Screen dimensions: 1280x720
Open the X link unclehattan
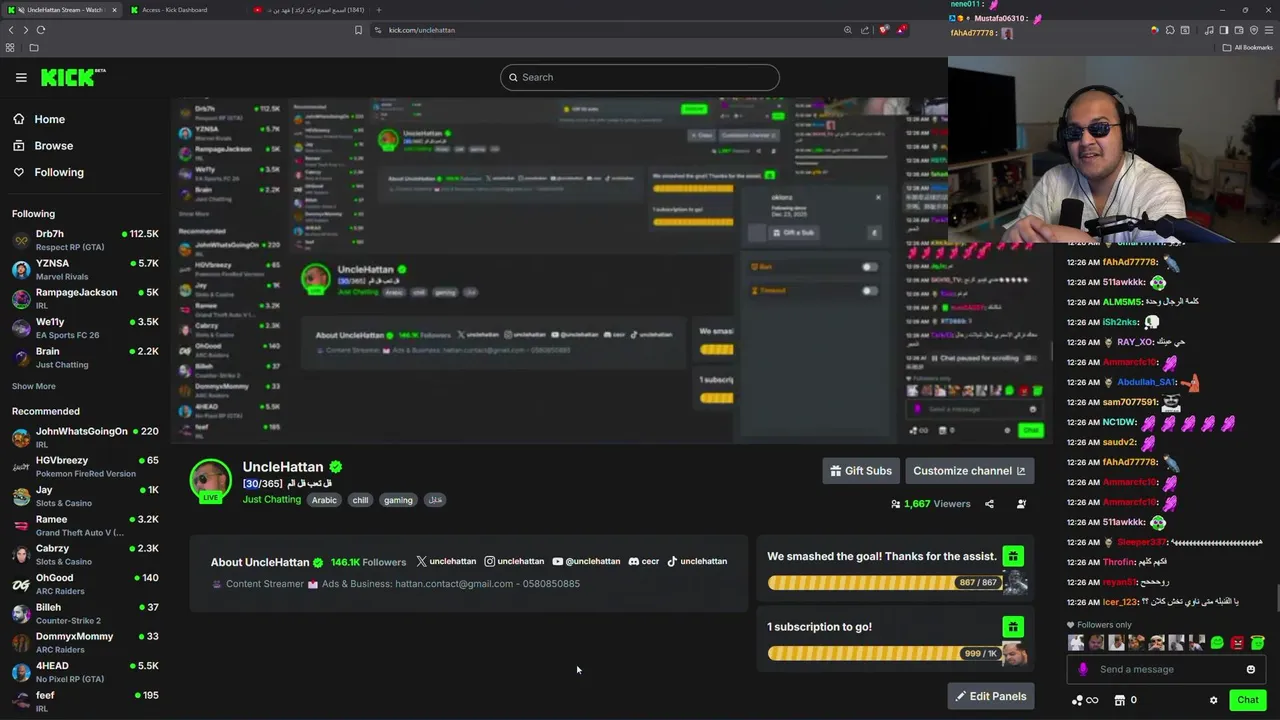[x=446, y=561]
